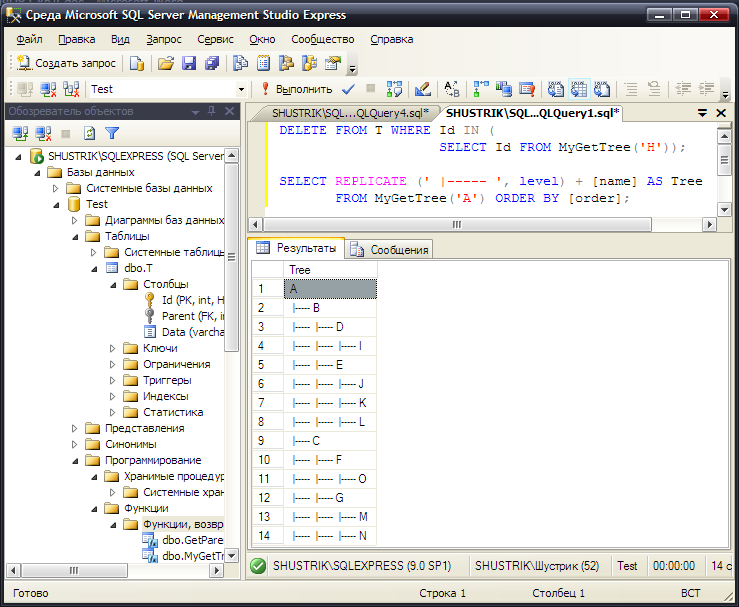This screenshot has width=739, height=607.
Task: Click Object Explorer Disconnect icon
Action: pos(43,134)
